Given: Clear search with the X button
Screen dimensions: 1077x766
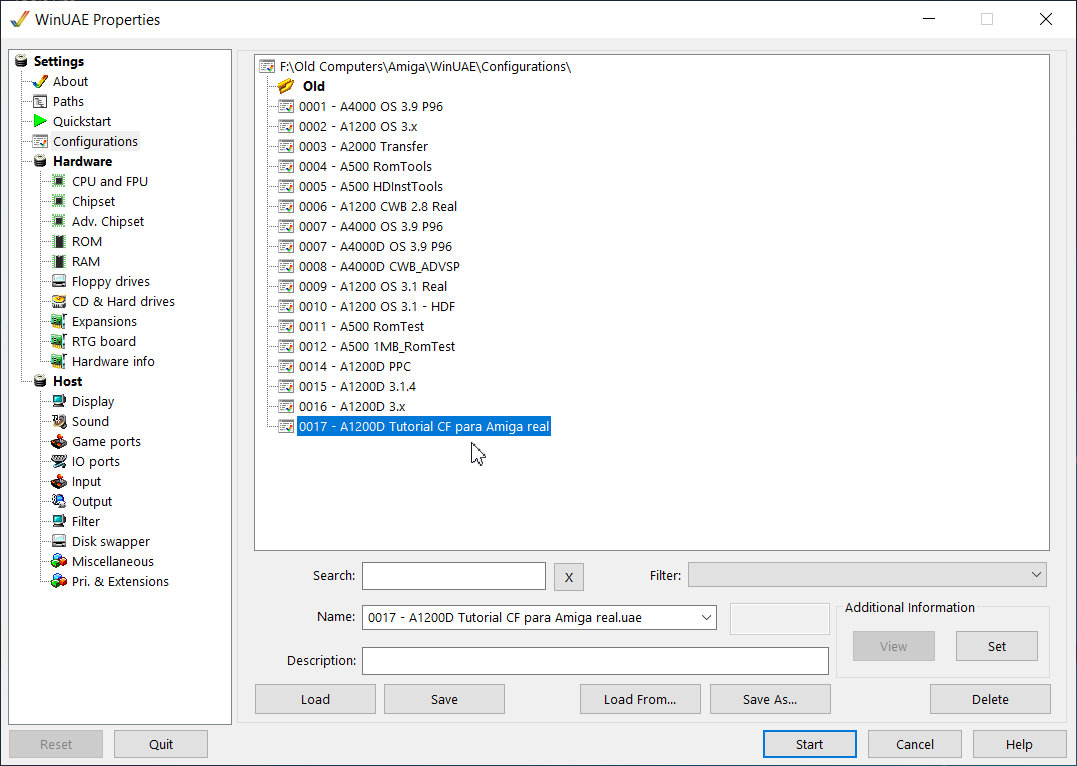Looking at the screenshot, I should coord(569,577).
